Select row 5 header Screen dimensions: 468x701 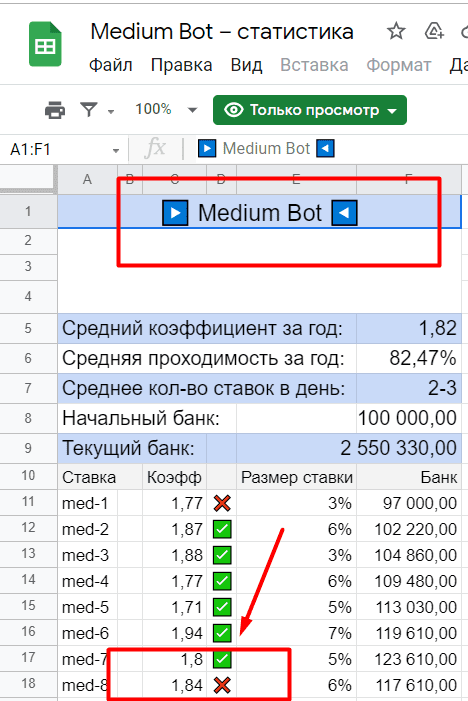(28, 329)
